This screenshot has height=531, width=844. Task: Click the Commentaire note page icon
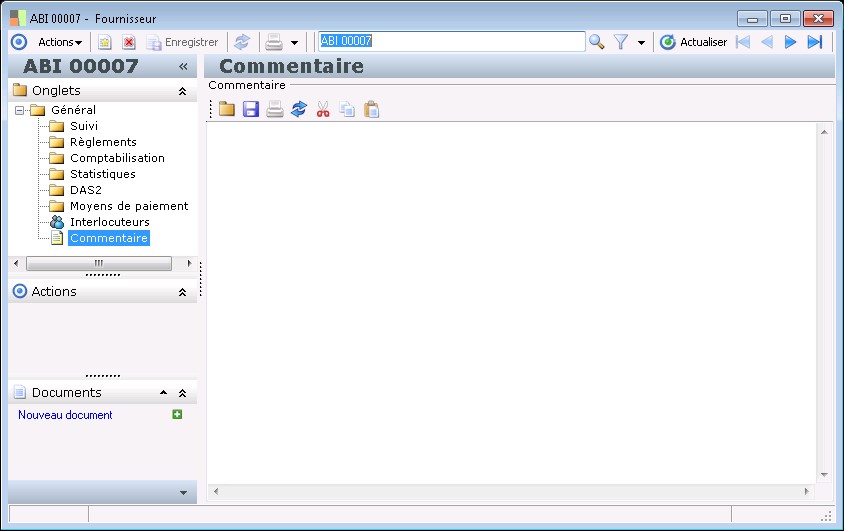57,238
